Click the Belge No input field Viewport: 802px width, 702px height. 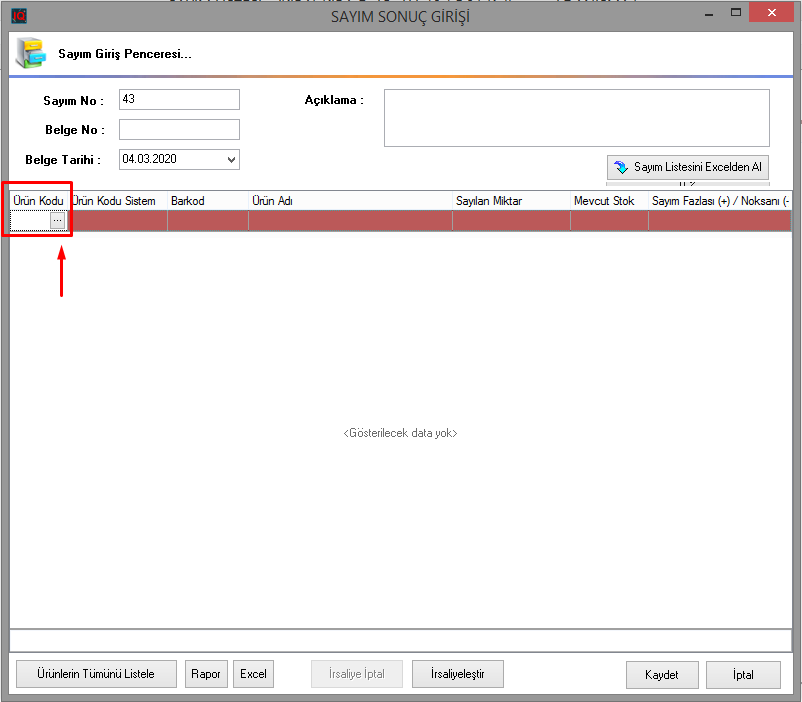tap(179, 130)
